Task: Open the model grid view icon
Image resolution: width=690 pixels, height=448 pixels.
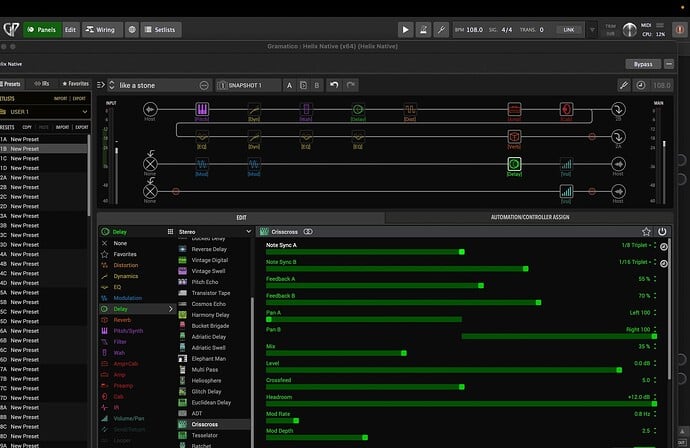Action: pyautogui.click(x=170, y=231)
